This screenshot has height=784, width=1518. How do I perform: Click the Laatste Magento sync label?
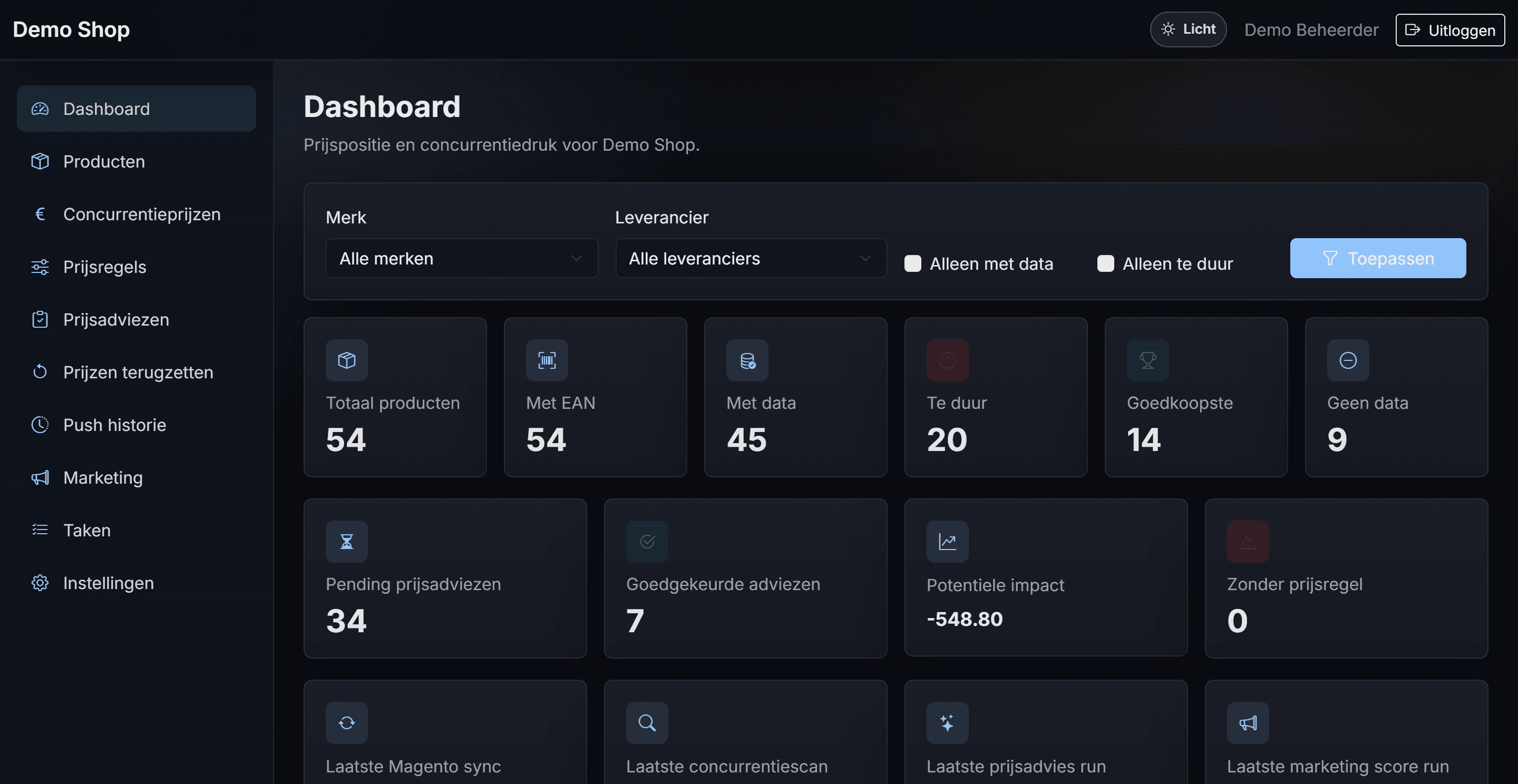[413, 766]
